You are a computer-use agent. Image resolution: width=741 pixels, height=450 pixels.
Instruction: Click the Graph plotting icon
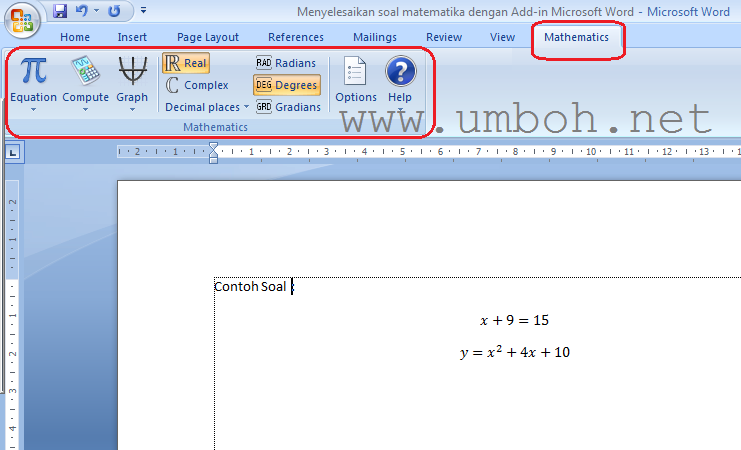132,71
